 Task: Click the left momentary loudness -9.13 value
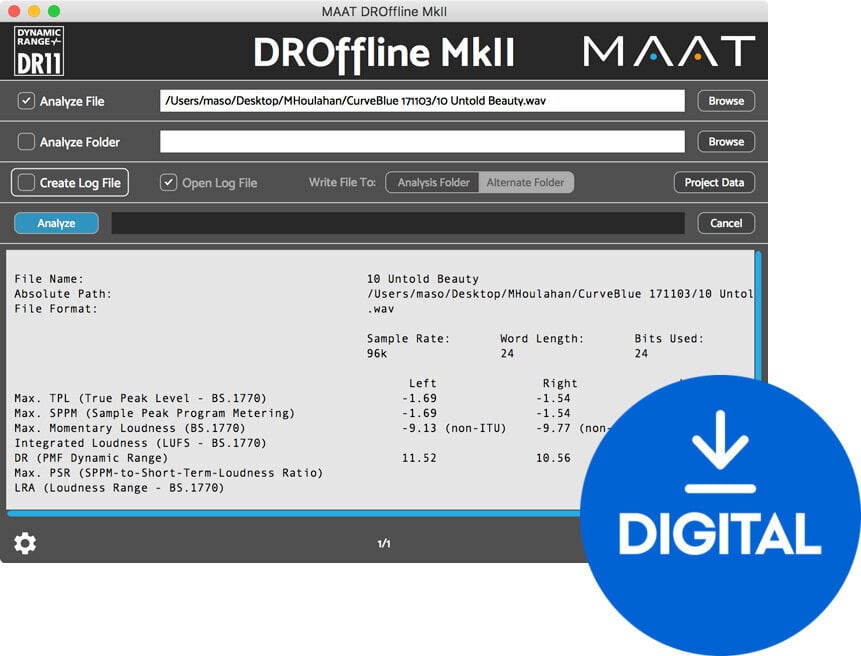pos(419,428)
